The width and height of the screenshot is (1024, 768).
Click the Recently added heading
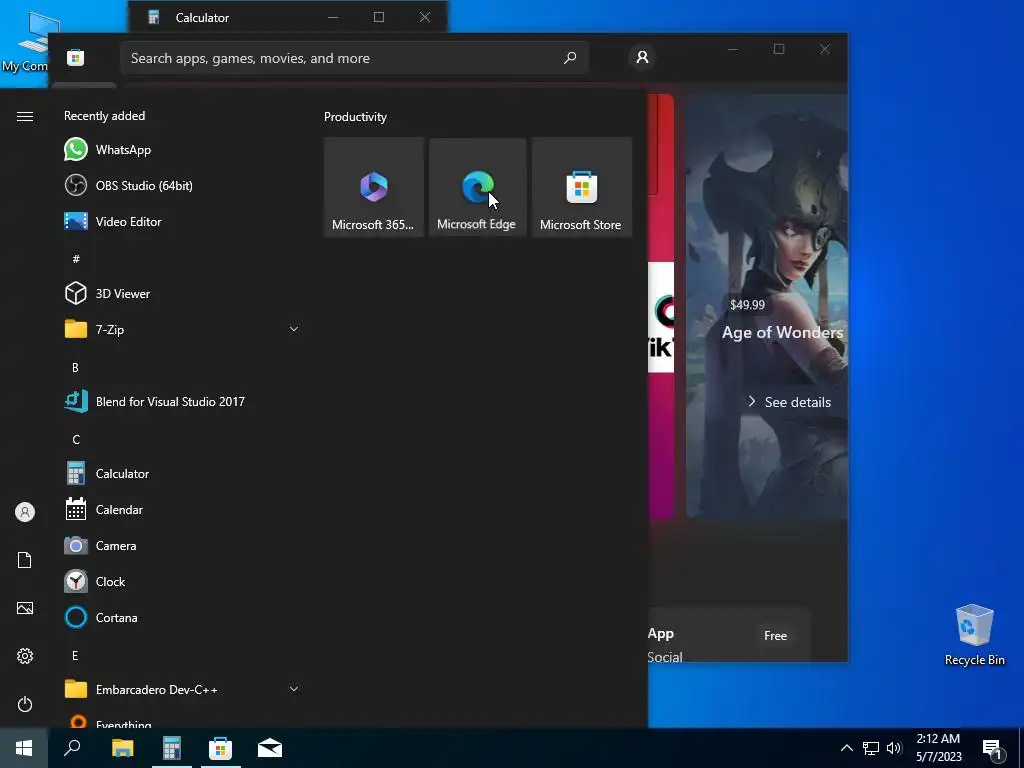(104, 116)
